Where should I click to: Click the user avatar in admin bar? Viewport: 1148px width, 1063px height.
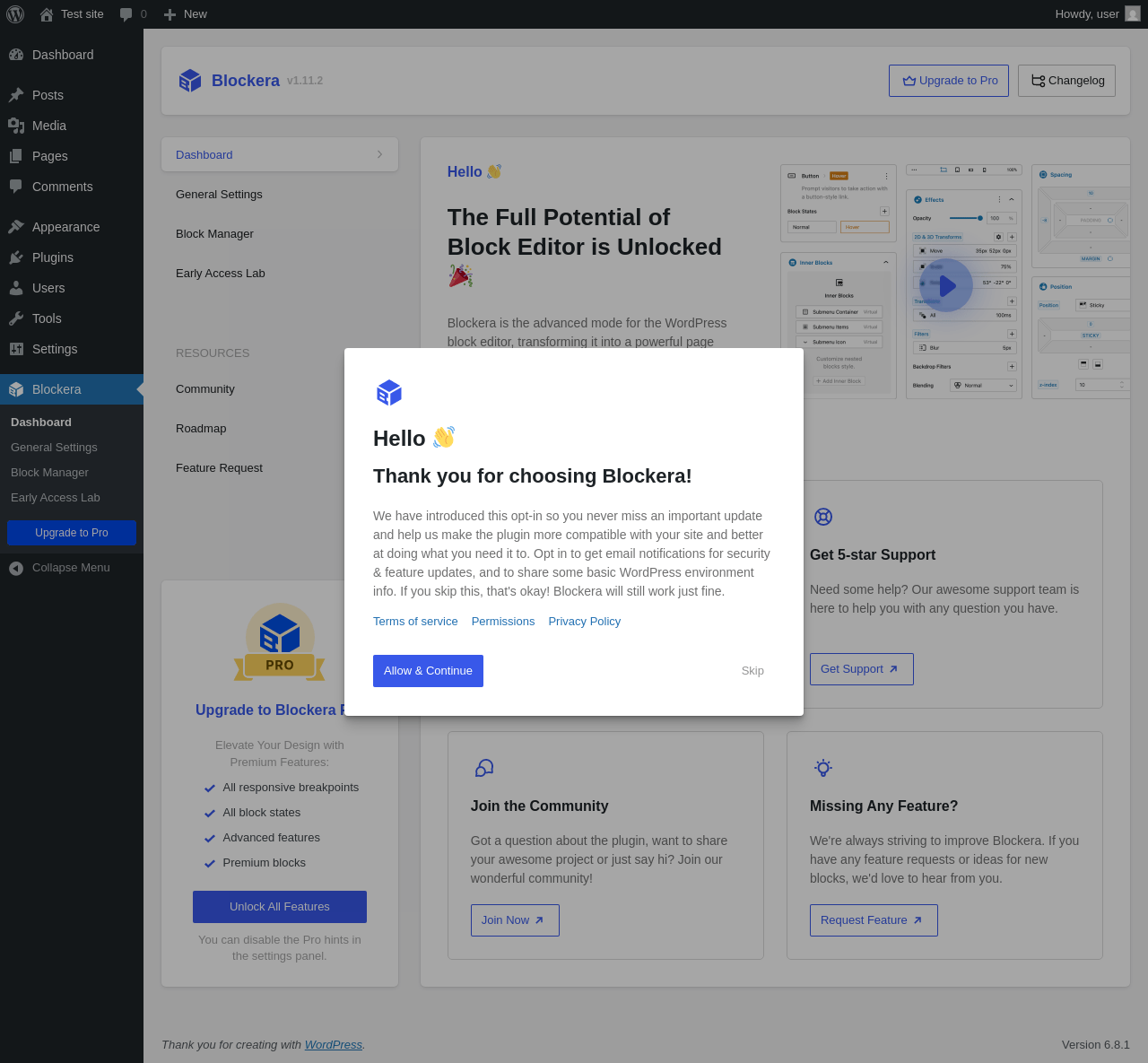tap(1133, 14)
